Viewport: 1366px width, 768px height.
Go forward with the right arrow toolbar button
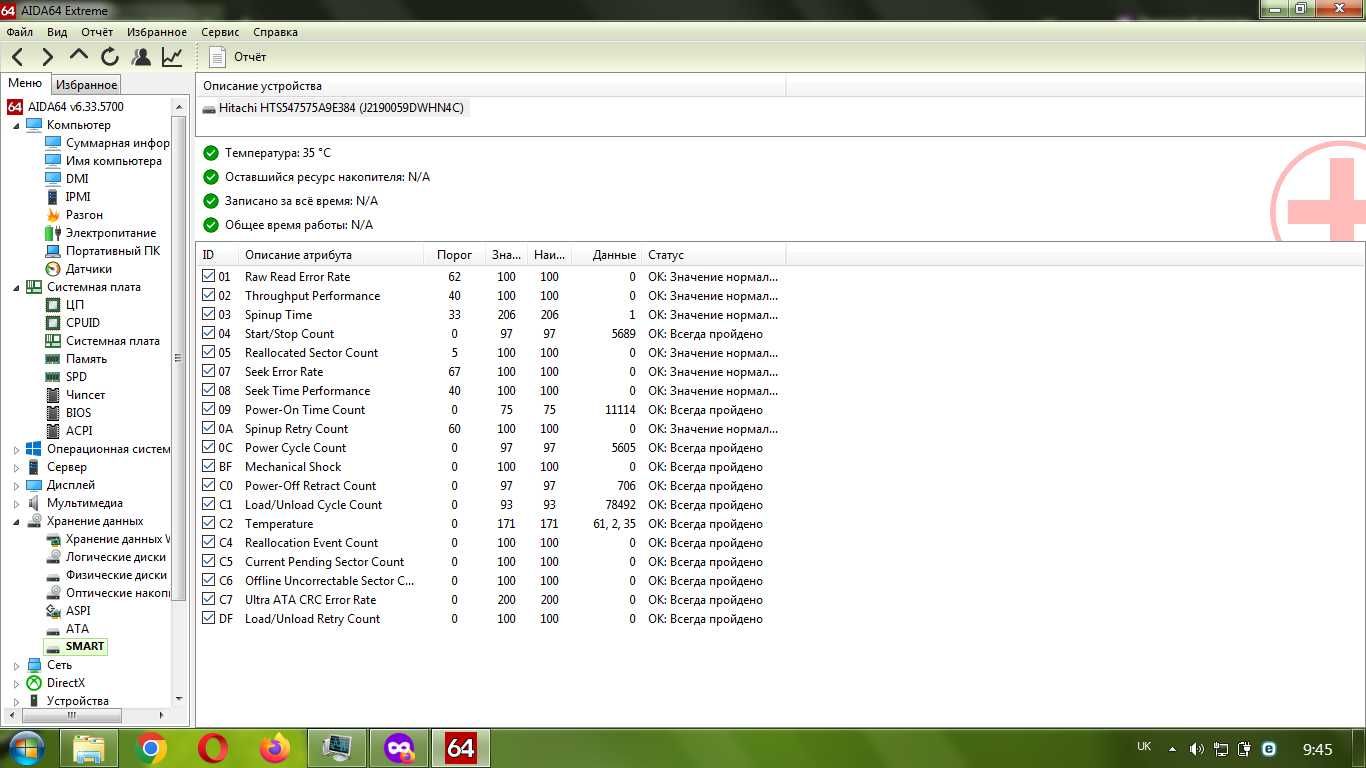pos(47,57)
